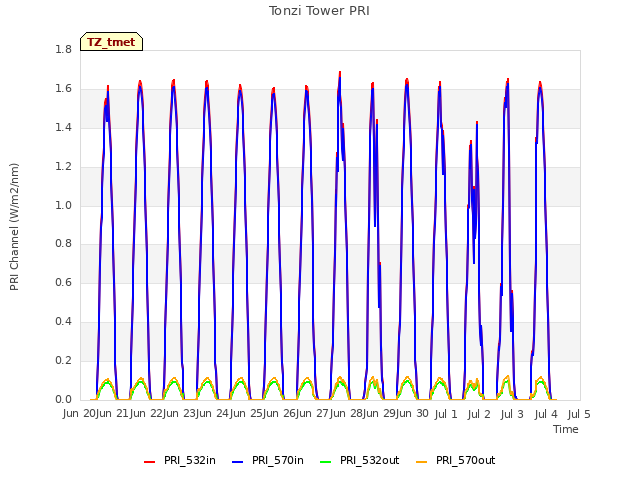
Task: Click the x-axis label Time
Action: [566, 429]
